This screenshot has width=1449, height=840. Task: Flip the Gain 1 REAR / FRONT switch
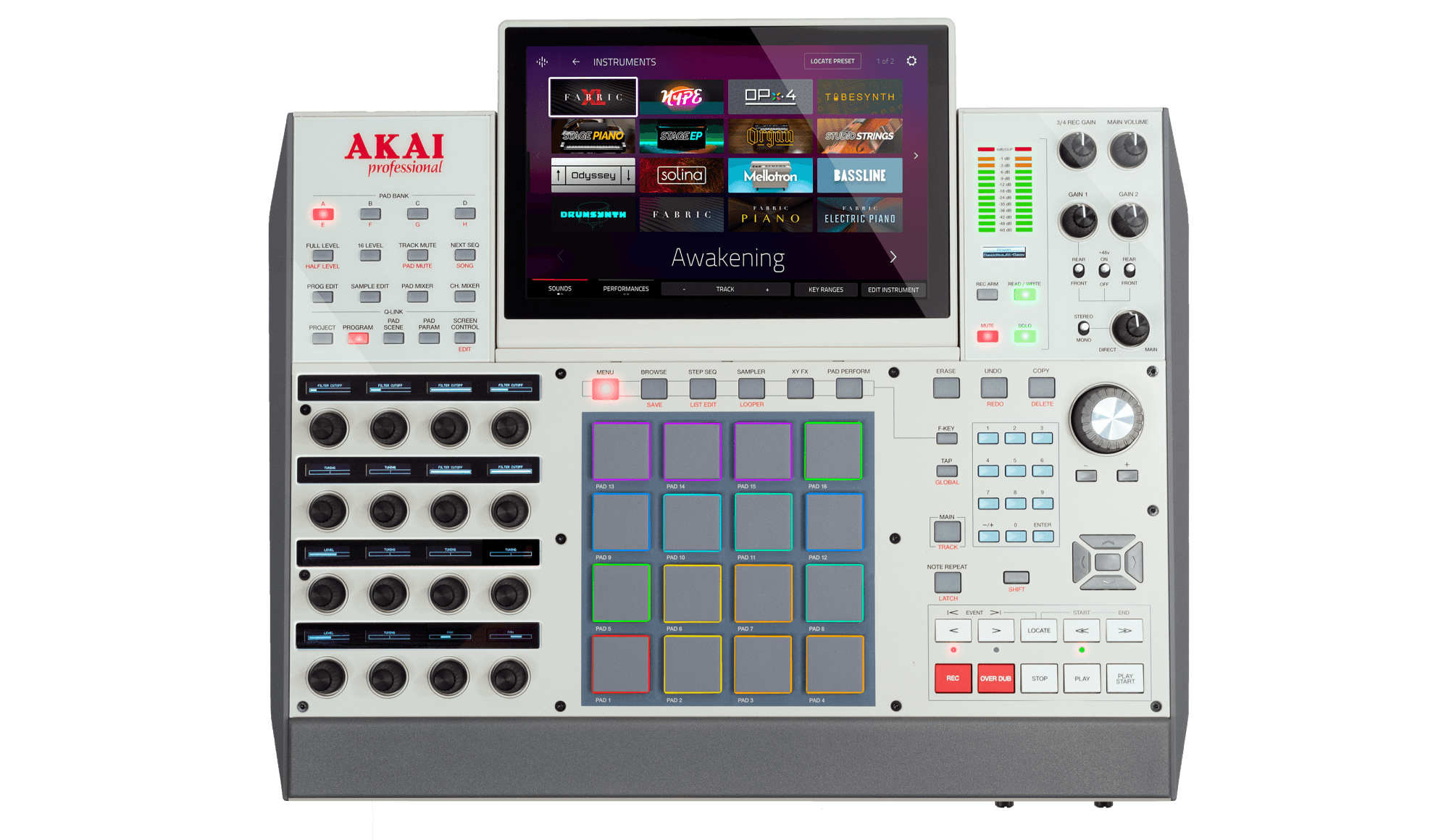pyautogui.click(x=1079, y=270)
